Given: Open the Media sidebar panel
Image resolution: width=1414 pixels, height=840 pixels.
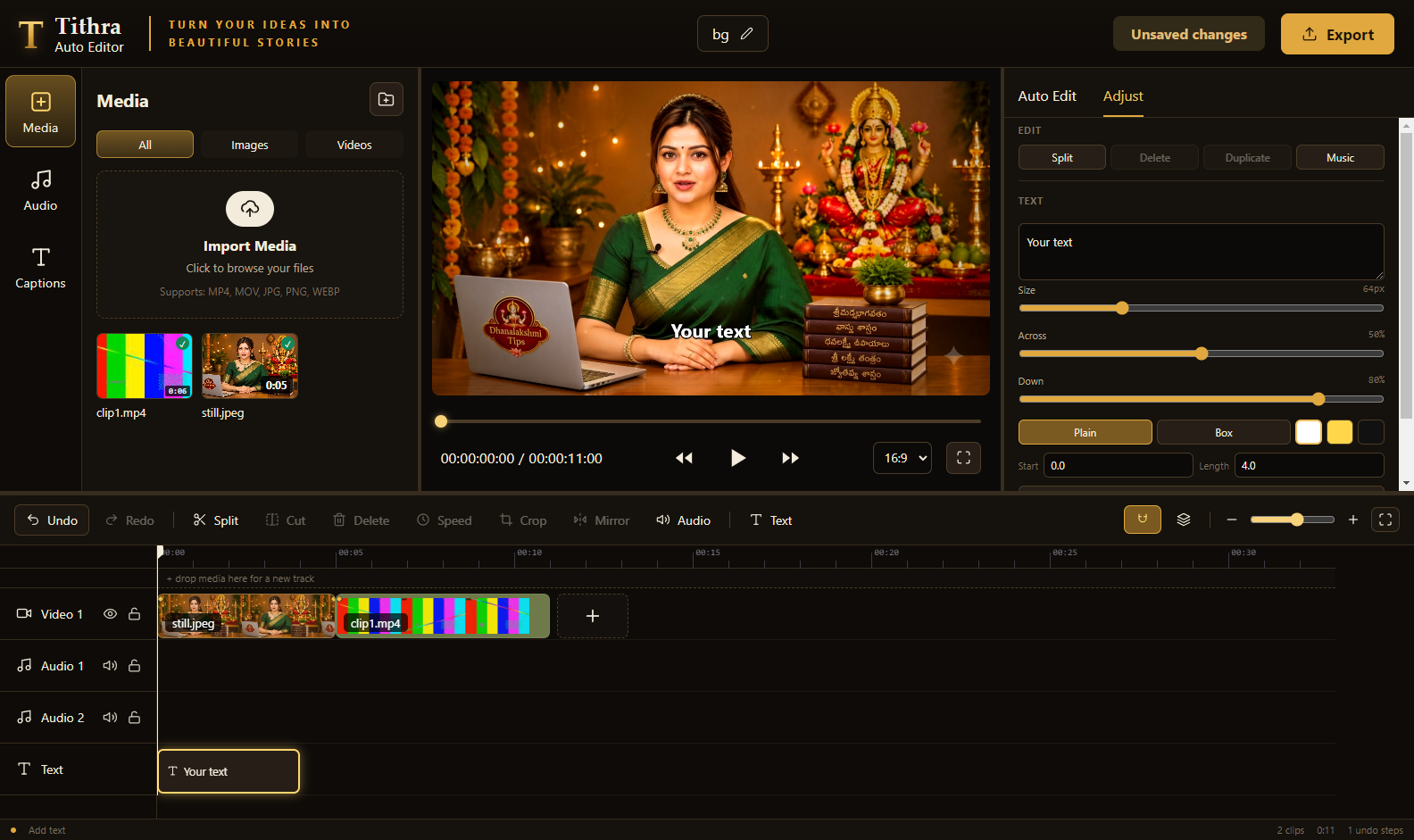Looking at the screenshot, I should click(40, 112).
